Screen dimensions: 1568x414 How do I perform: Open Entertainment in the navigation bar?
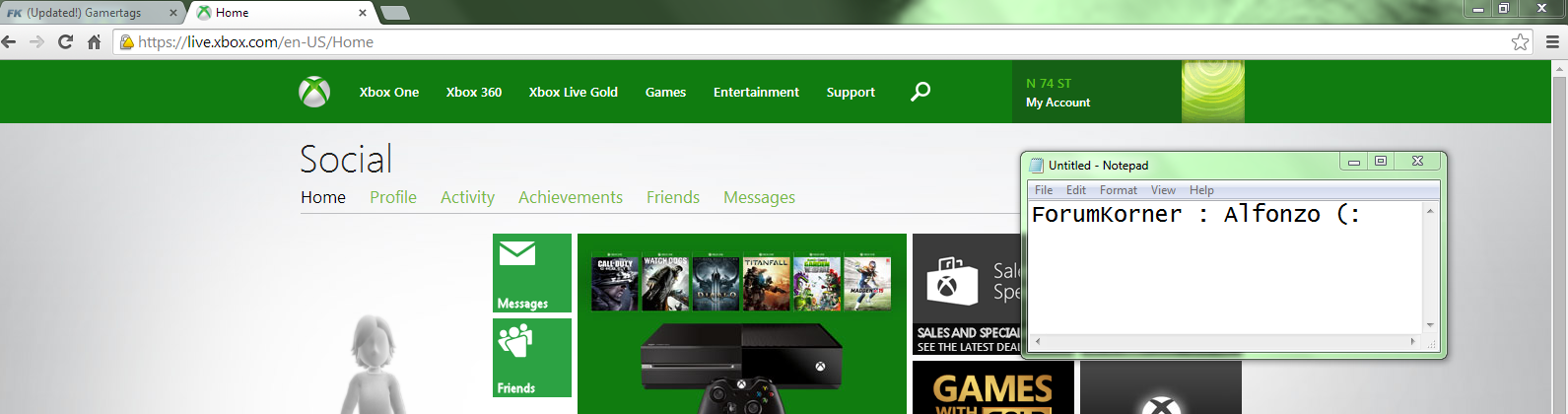coord(756,92)
